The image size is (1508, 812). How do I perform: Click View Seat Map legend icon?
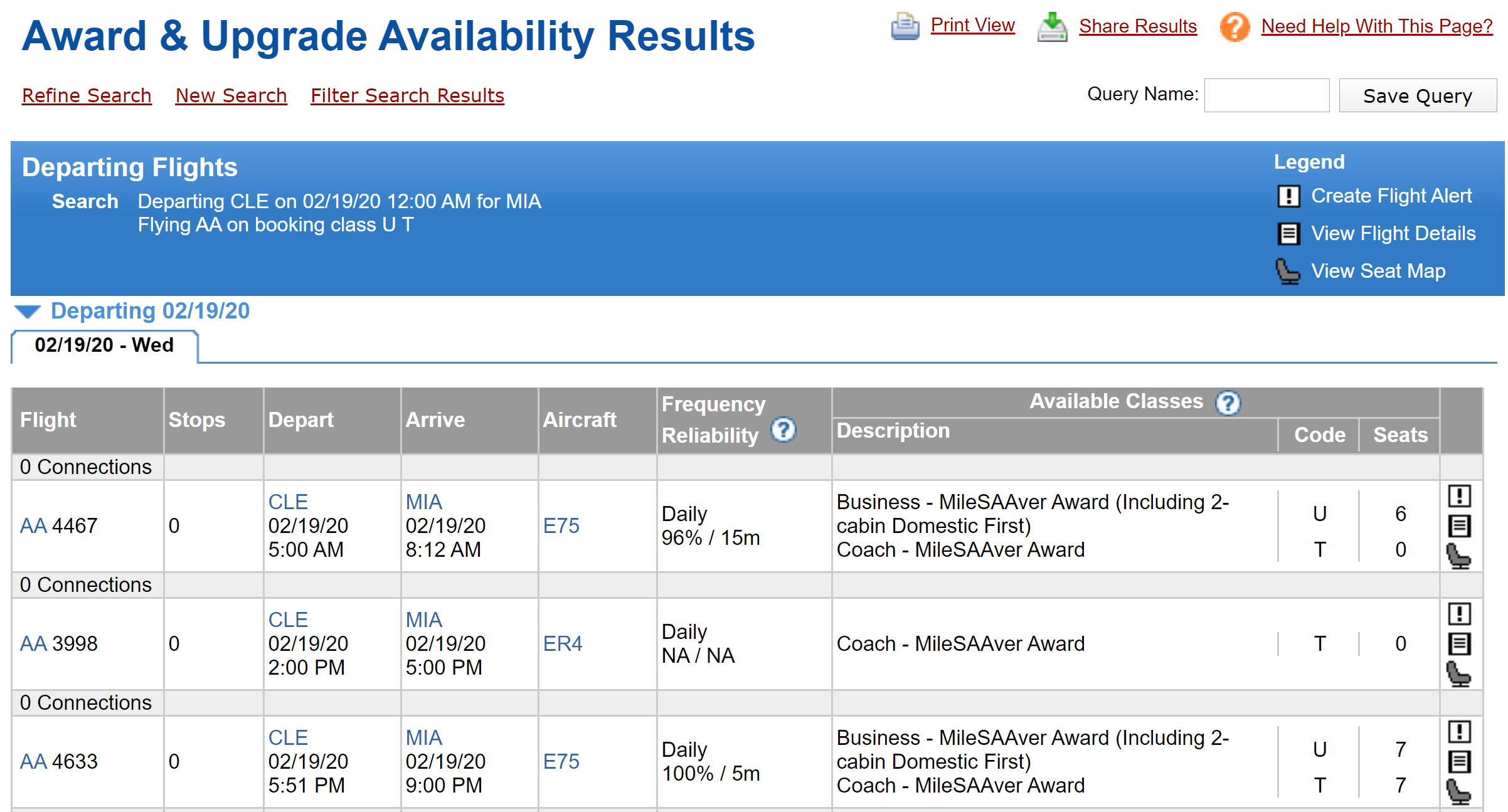coord(1288,272)
